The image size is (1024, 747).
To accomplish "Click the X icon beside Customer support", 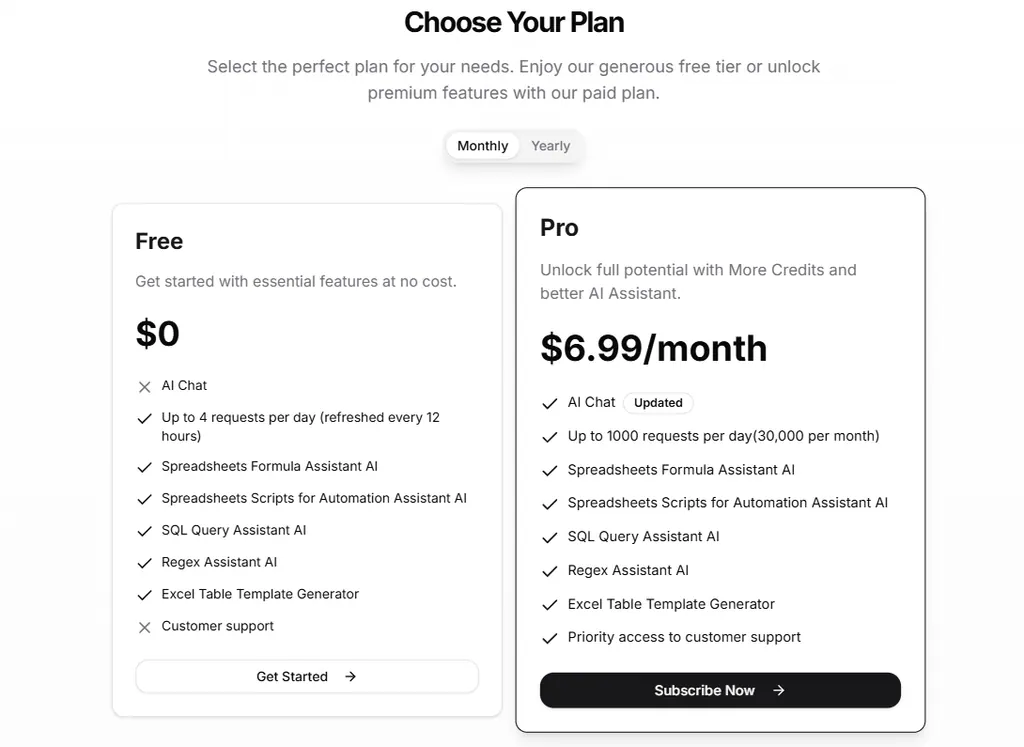I will click(144, 627).
